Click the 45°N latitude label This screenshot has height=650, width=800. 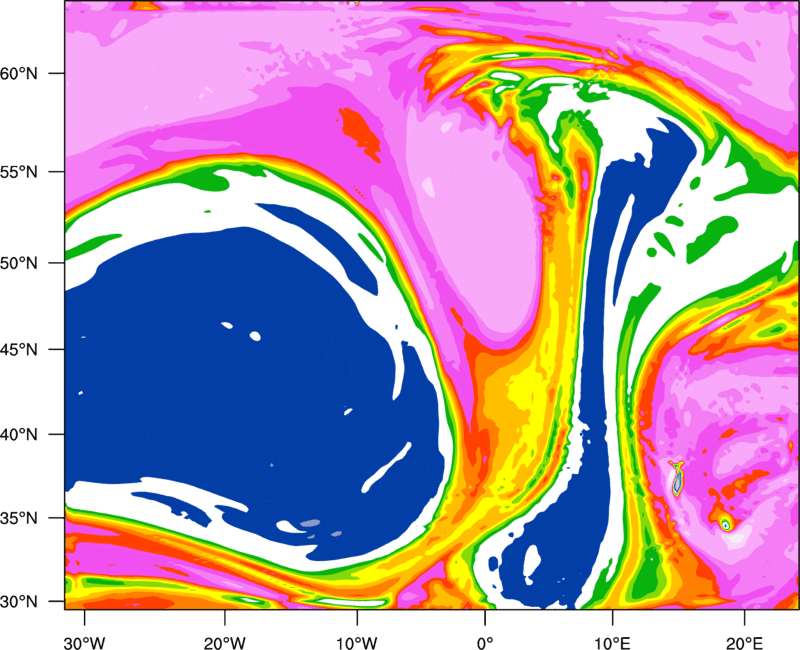(x=19, y=349)
